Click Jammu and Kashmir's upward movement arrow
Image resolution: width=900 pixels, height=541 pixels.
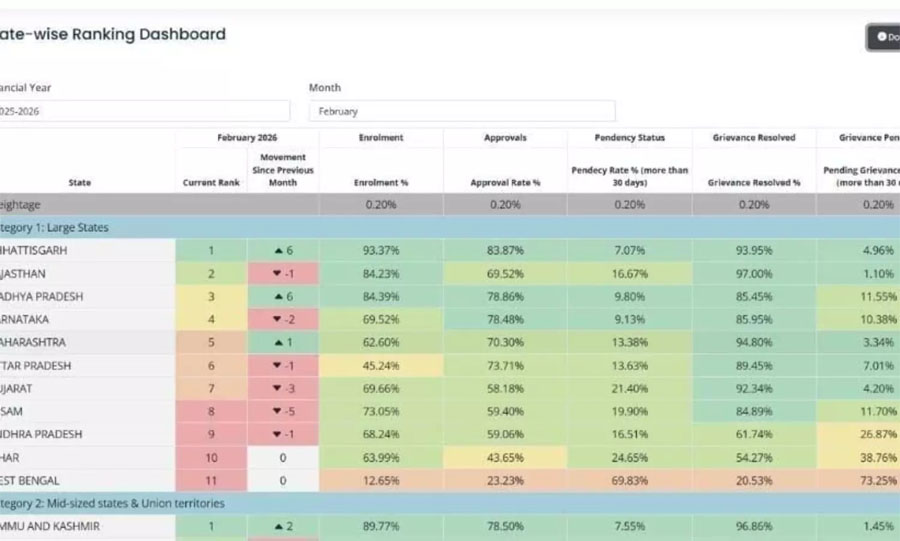click(x=275, y=526)
